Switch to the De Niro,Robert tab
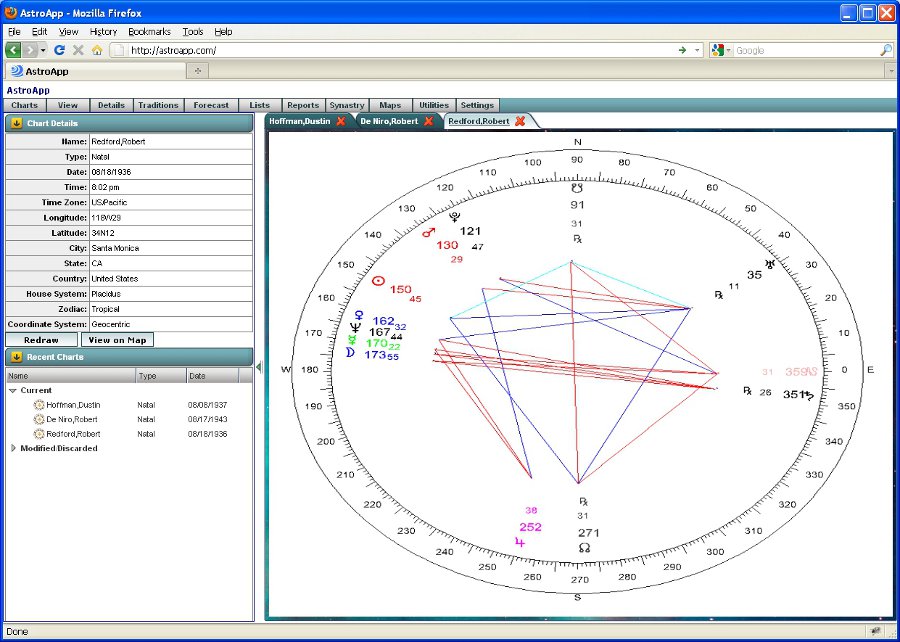The width and height of the screenshot is (900, 642). pyautogui.click(x=389, y=121)
